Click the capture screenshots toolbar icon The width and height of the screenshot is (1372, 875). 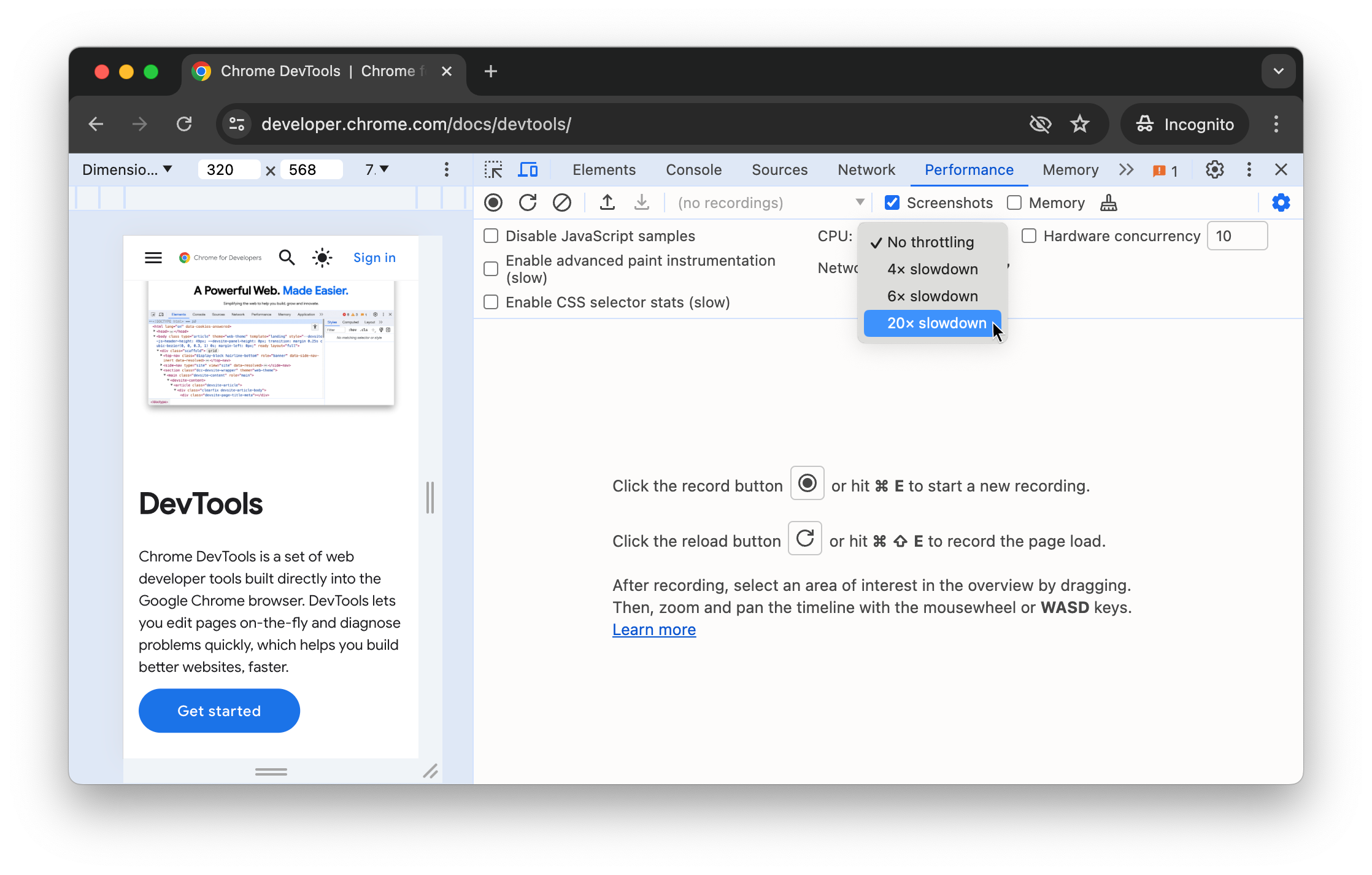893,203
